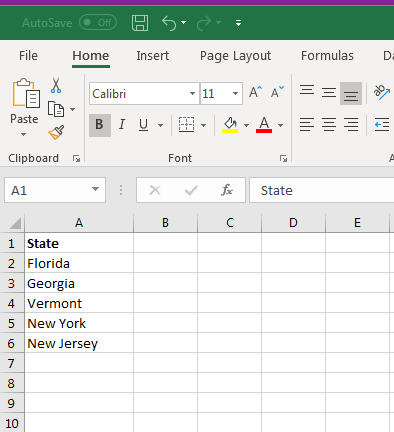Toggle Align Right

[351, 125]
